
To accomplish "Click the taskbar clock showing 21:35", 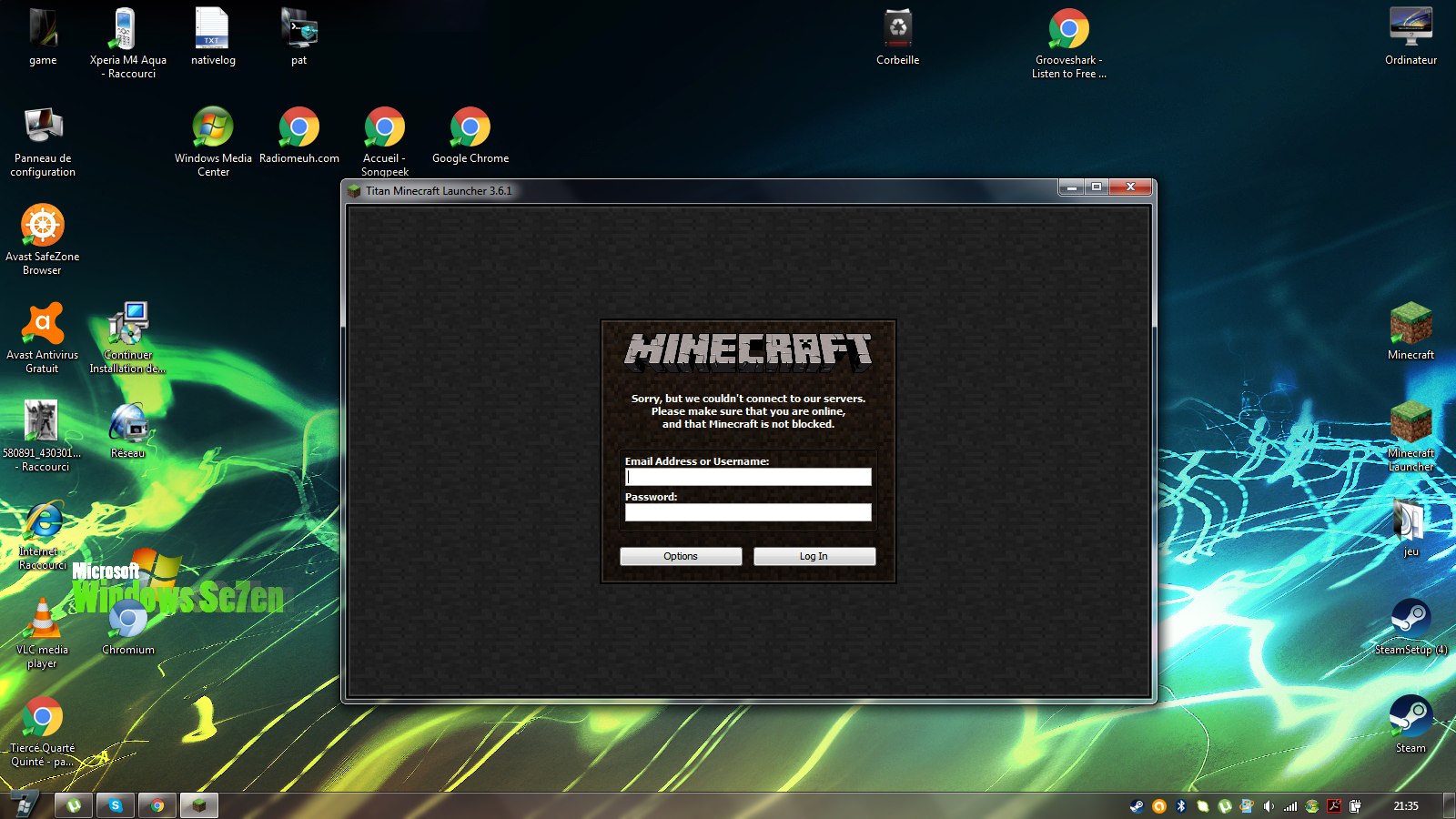I will 1406,805.
